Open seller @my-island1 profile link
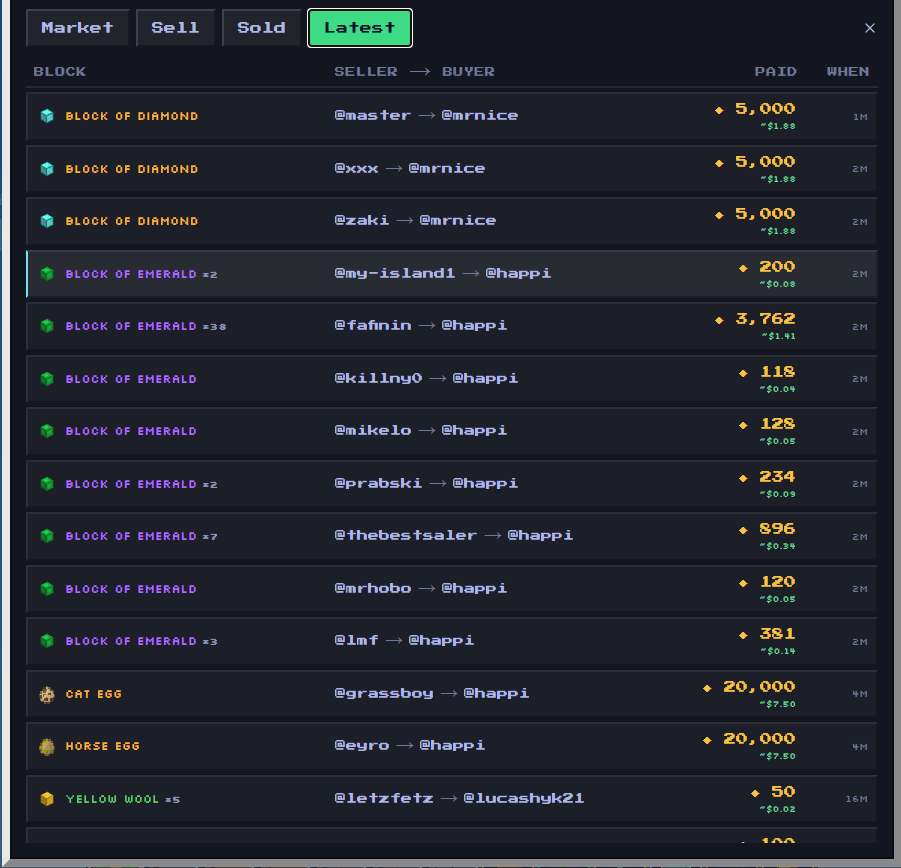 click(395, 273)
